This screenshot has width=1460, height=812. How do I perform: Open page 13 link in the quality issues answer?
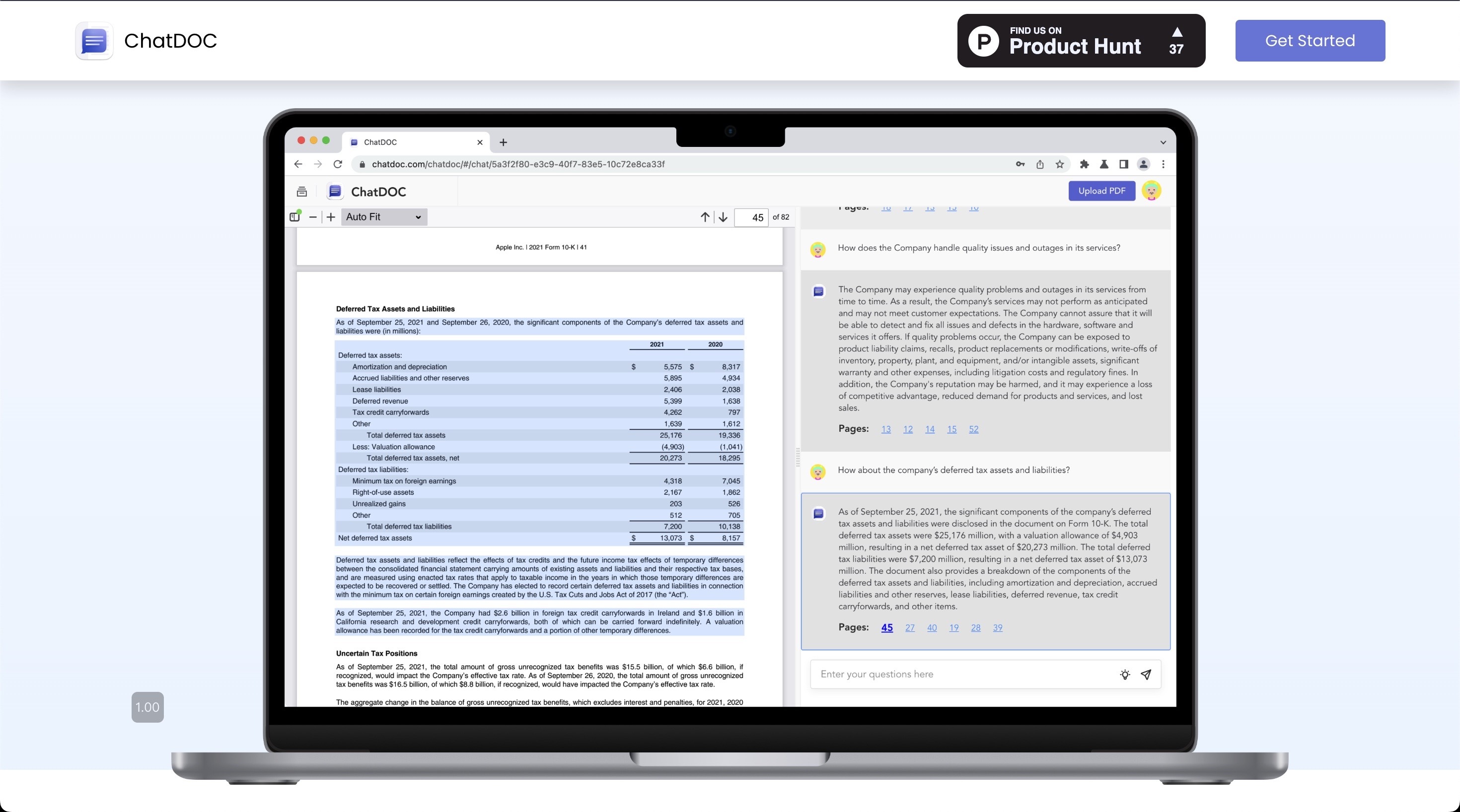[x=886, y=429]
